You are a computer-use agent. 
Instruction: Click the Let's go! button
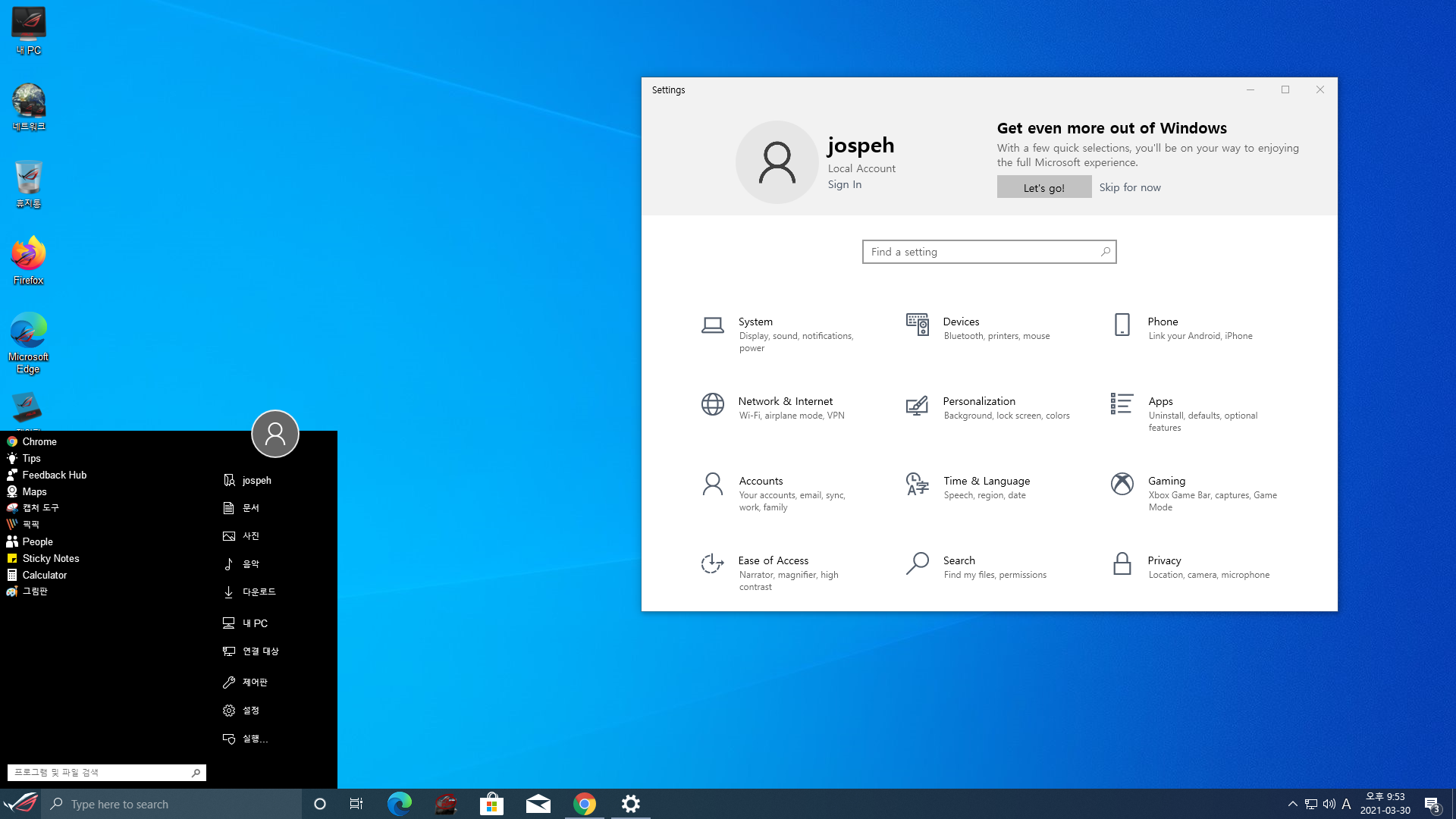click(1043, 187)
